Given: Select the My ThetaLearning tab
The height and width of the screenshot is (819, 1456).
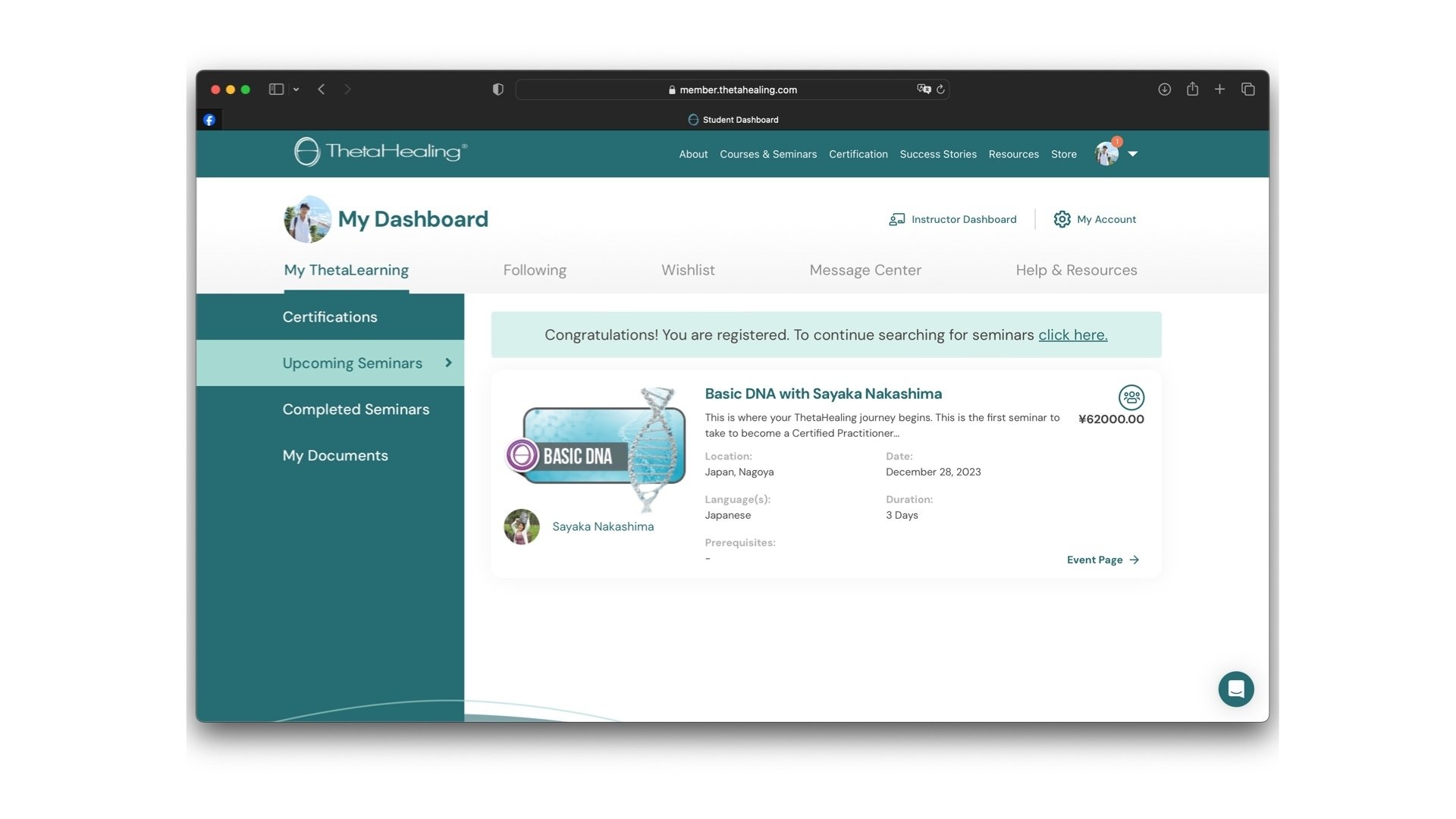Looking at the screenshot, I should point(346,271).
